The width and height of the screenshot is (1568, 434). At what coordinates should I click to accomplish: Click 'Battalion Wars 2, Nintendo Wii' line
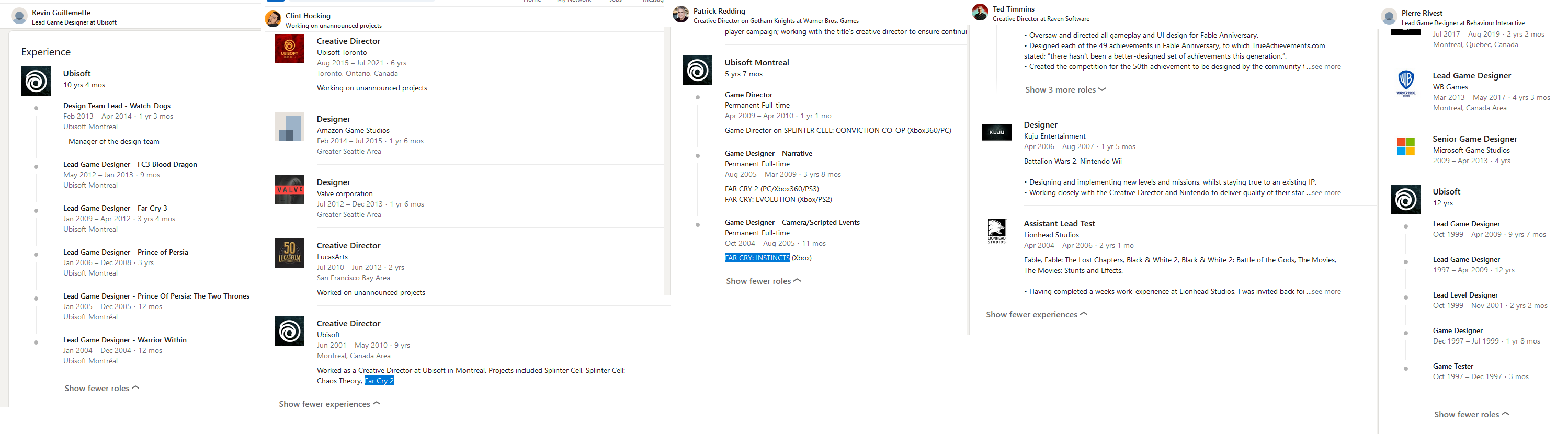coord(1073,161)
